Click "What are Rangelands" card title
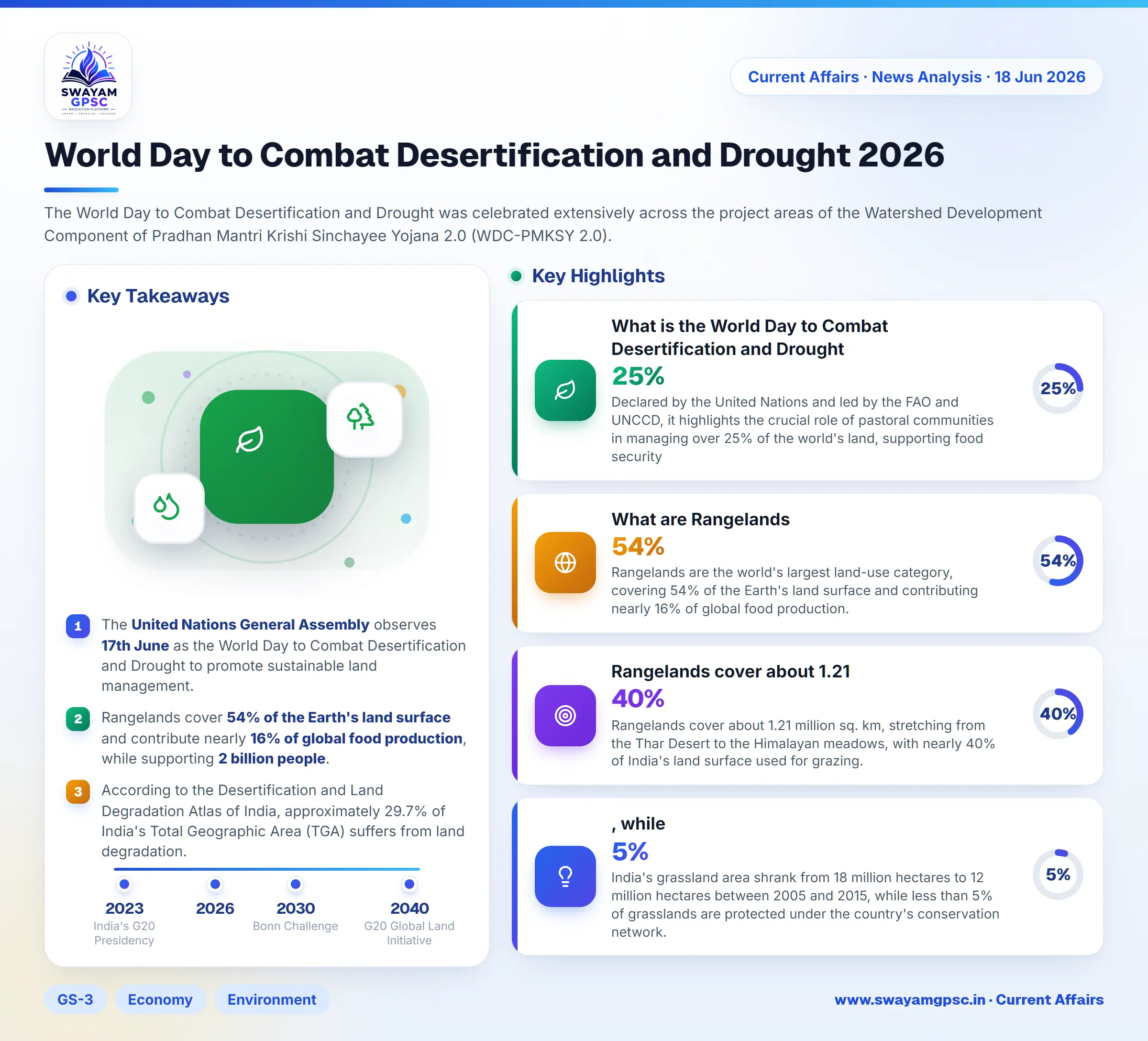The width and height of the screenshot is (1148, 1041). (700, 520)
